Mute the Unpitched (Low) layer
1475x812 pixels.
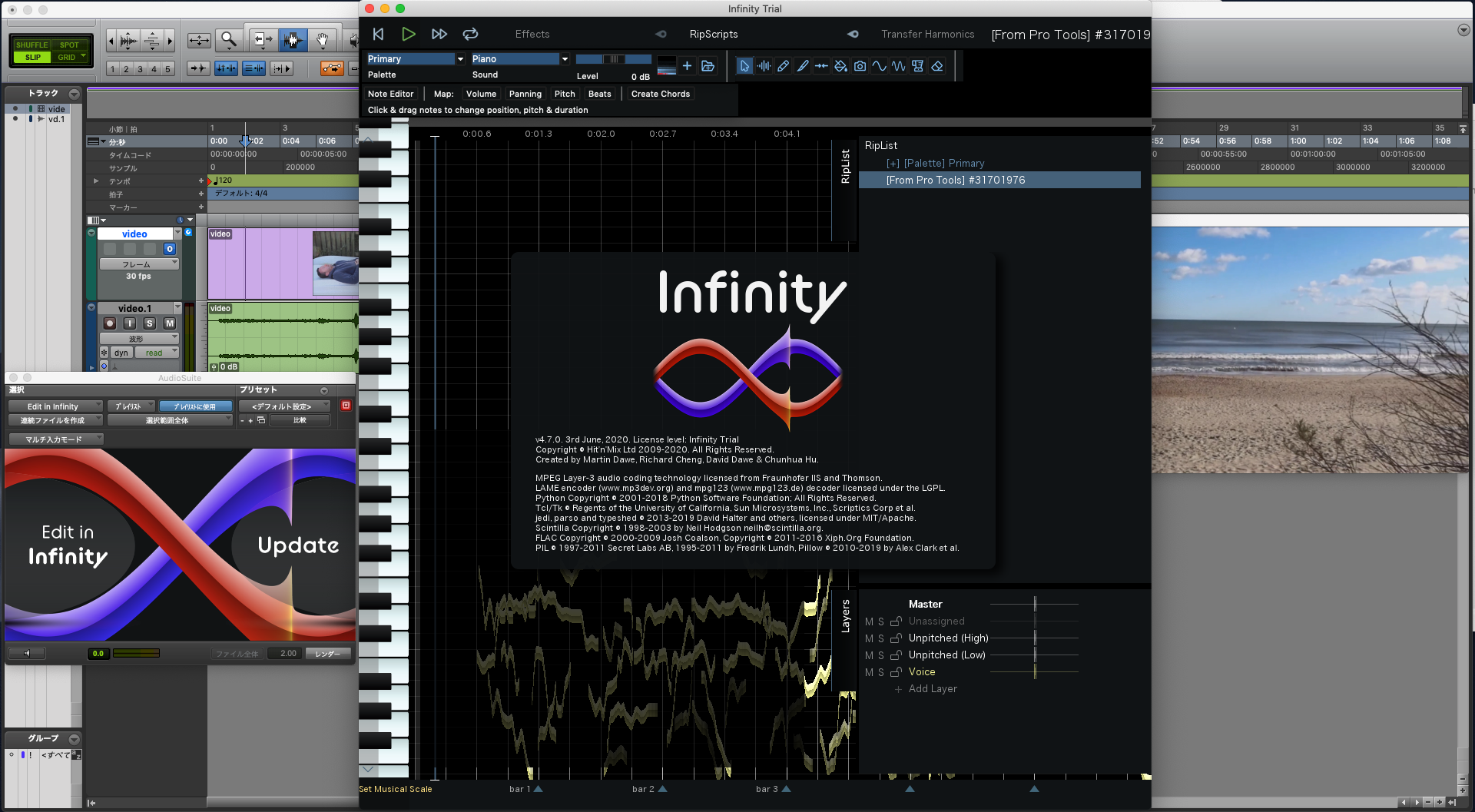869,655
